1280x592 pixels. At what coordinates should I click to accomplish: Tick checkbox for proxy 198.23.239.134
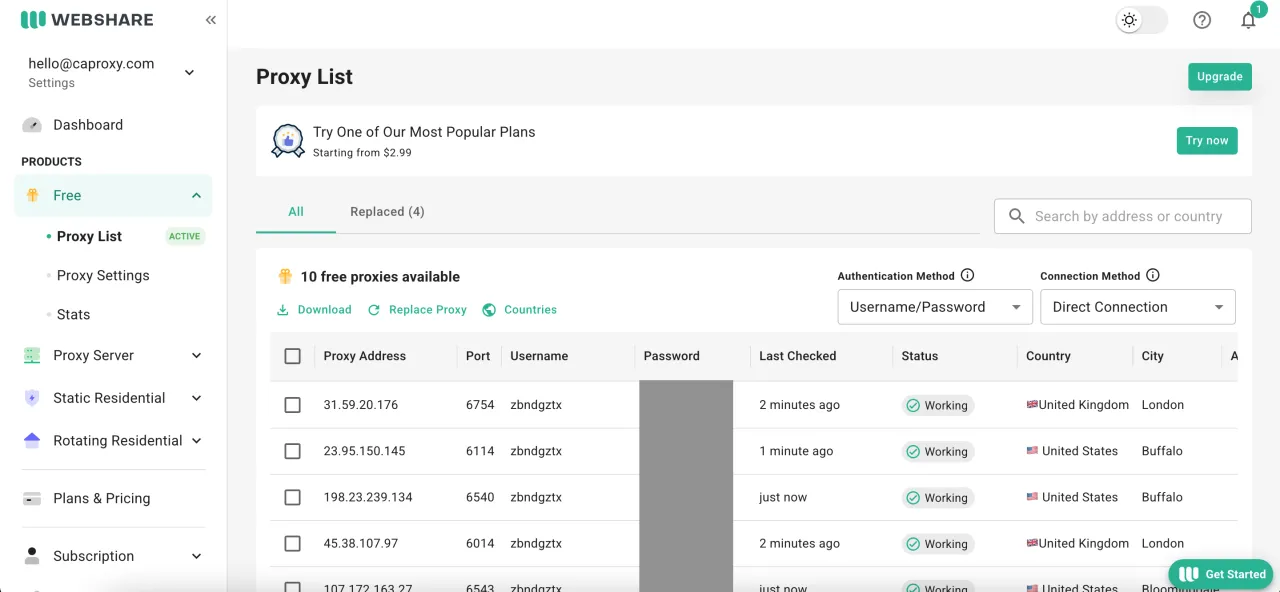coord(292,497)
